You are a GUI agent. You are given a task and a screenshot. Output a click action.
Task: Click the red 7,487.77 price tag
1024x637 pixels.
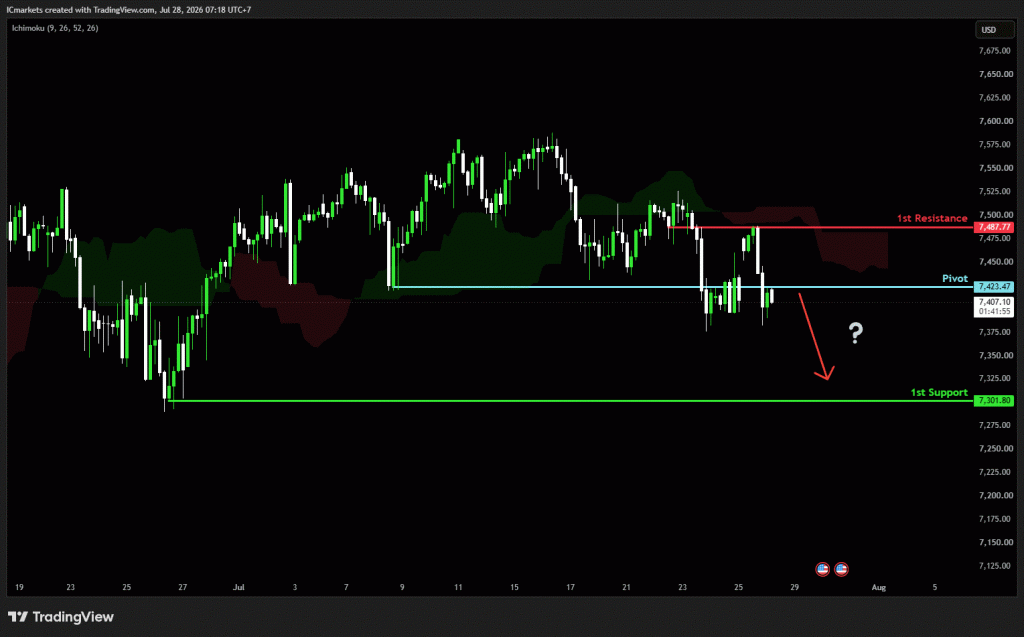point(994,227)
